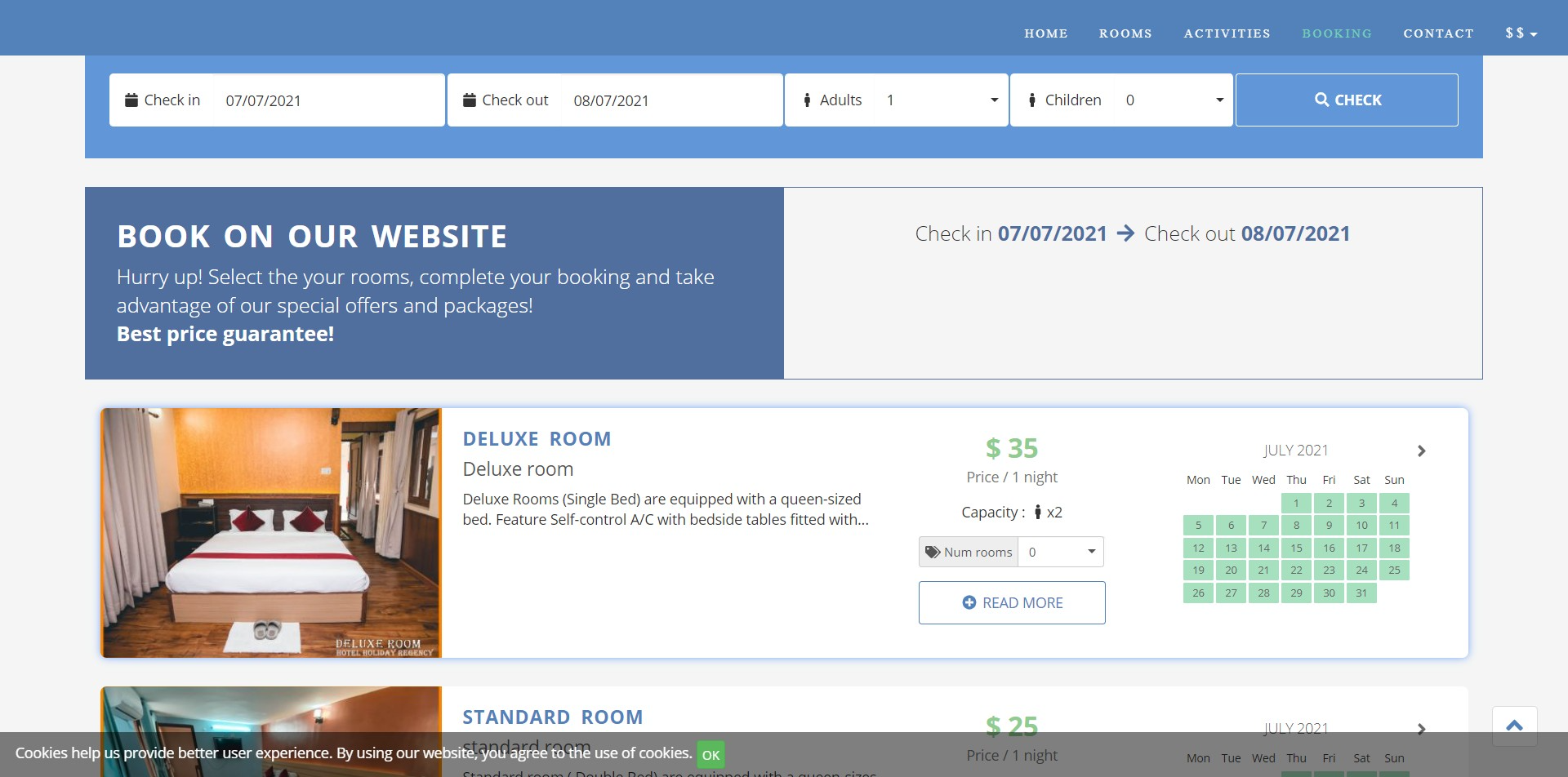1568x777 pixels.
Task: Click READ MORE for Deluxe Room
Action: [1012, 602]
